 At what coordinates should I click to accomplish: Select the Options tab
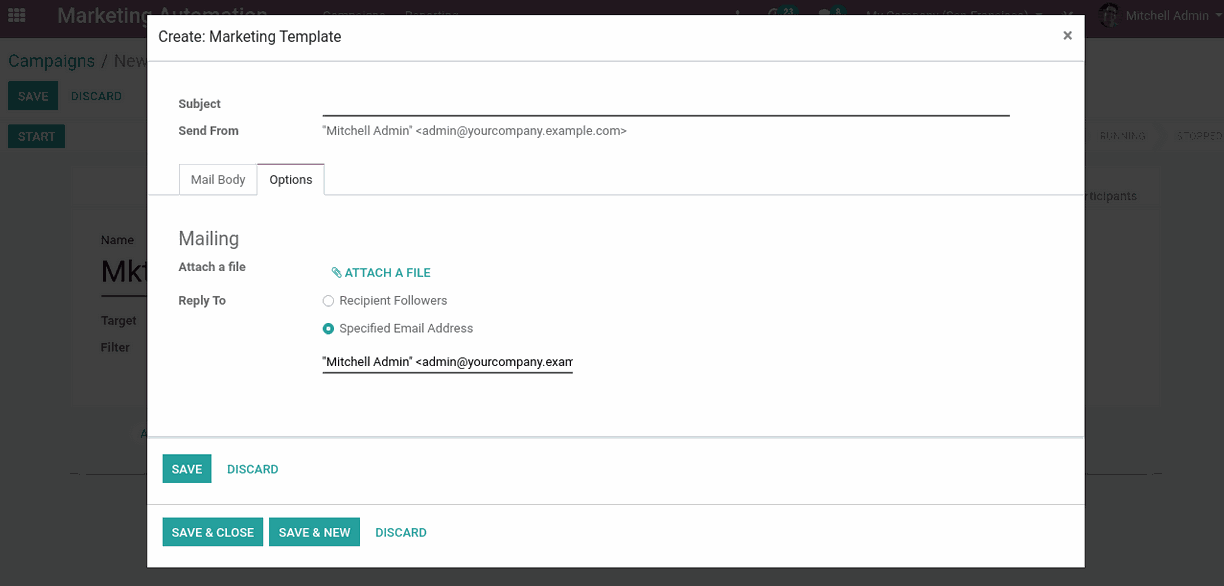[291, 179]
